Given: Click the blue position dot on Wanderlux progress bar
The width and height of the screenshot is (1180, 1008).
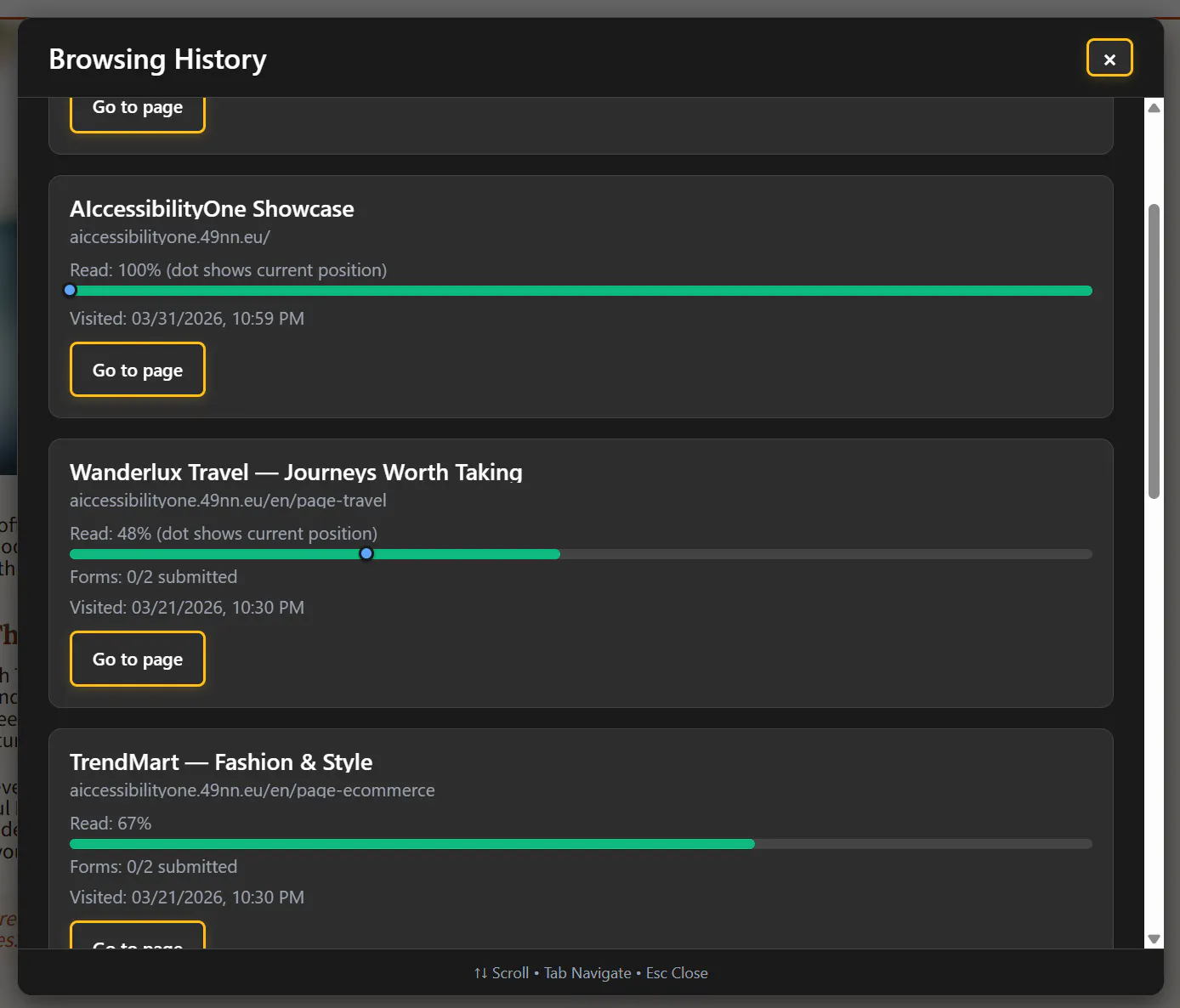Looking at the screenshot, I should coord(366,554).
